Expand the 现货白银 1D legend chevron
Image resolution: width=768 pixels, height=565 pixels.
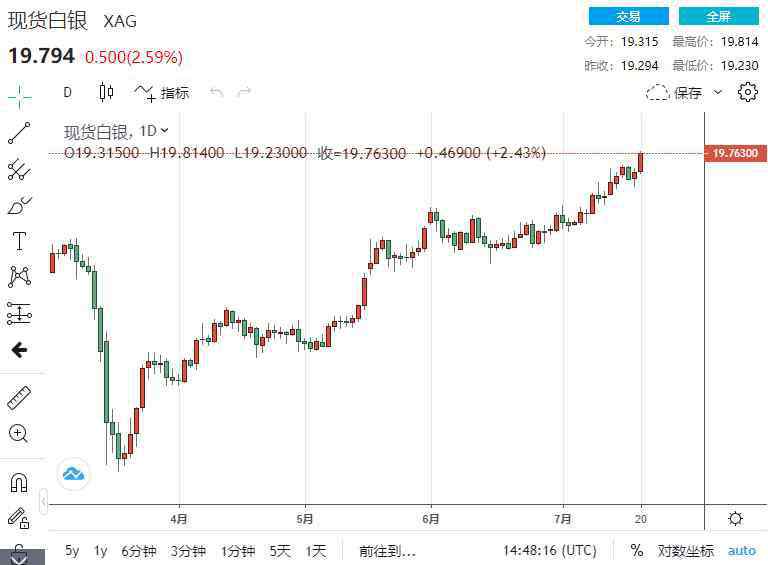tap(165, 131)
